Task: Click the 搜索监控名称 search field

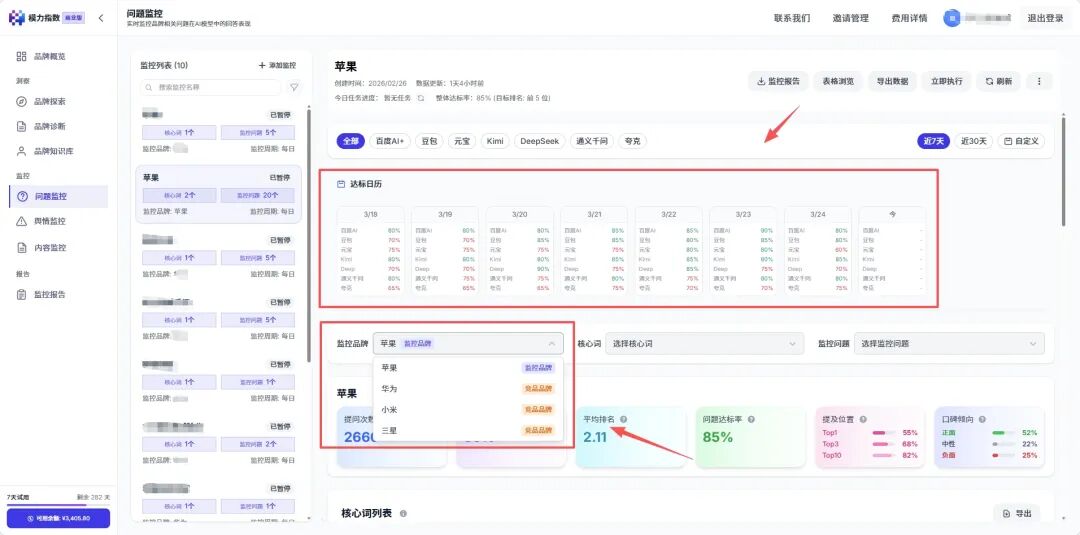Action: click(x=211, y=87)
